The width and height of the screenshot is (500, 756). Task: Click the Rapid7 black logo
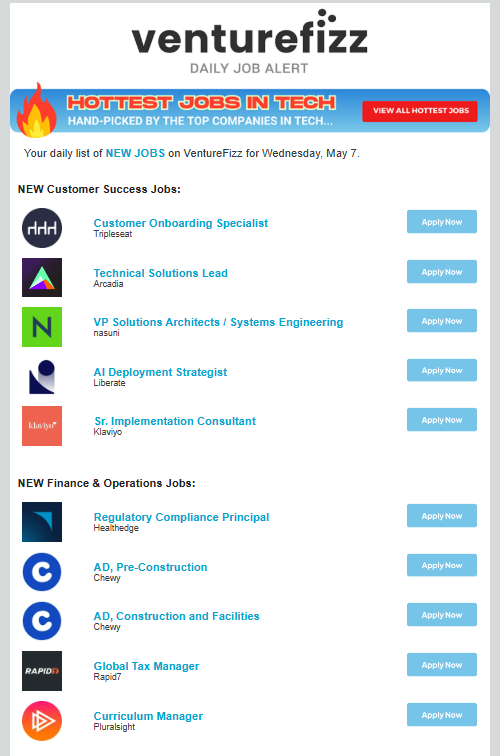click(42, 671)
